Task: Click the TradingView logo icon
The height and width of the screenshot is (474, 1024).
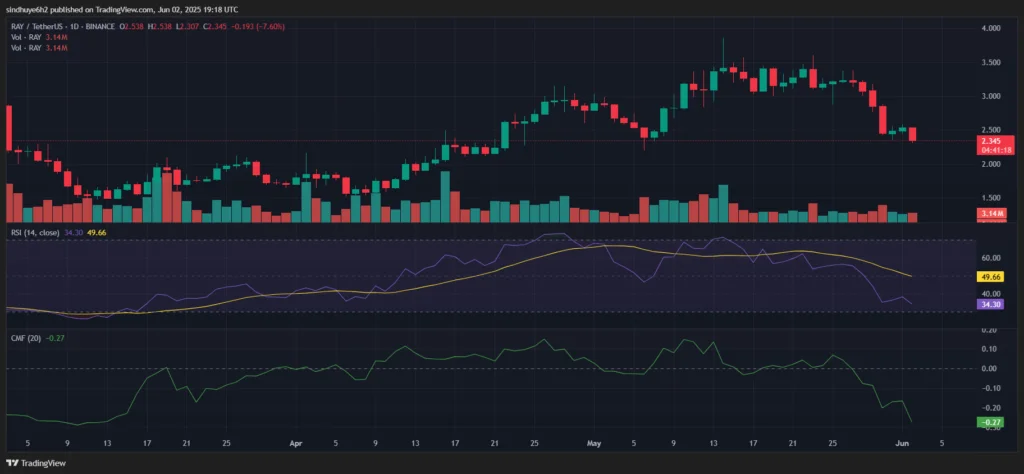Action: tap(13, 463)
